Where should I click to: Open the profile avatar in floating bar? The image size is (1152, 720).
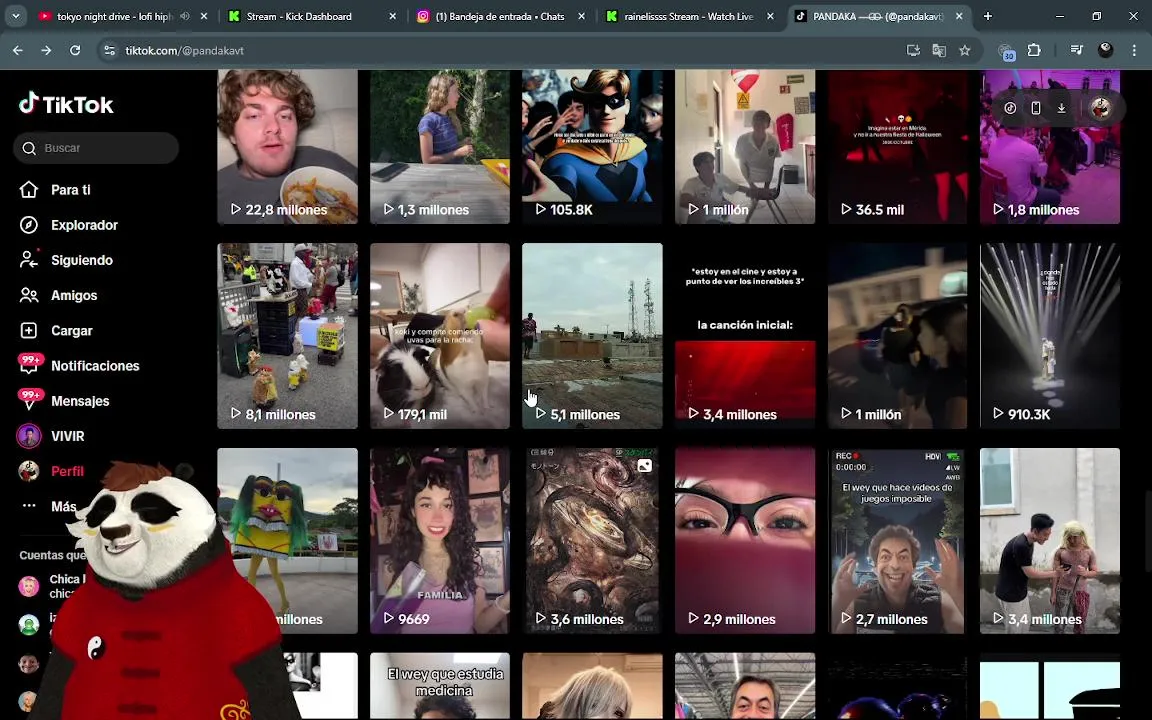tap(1101, 108)
